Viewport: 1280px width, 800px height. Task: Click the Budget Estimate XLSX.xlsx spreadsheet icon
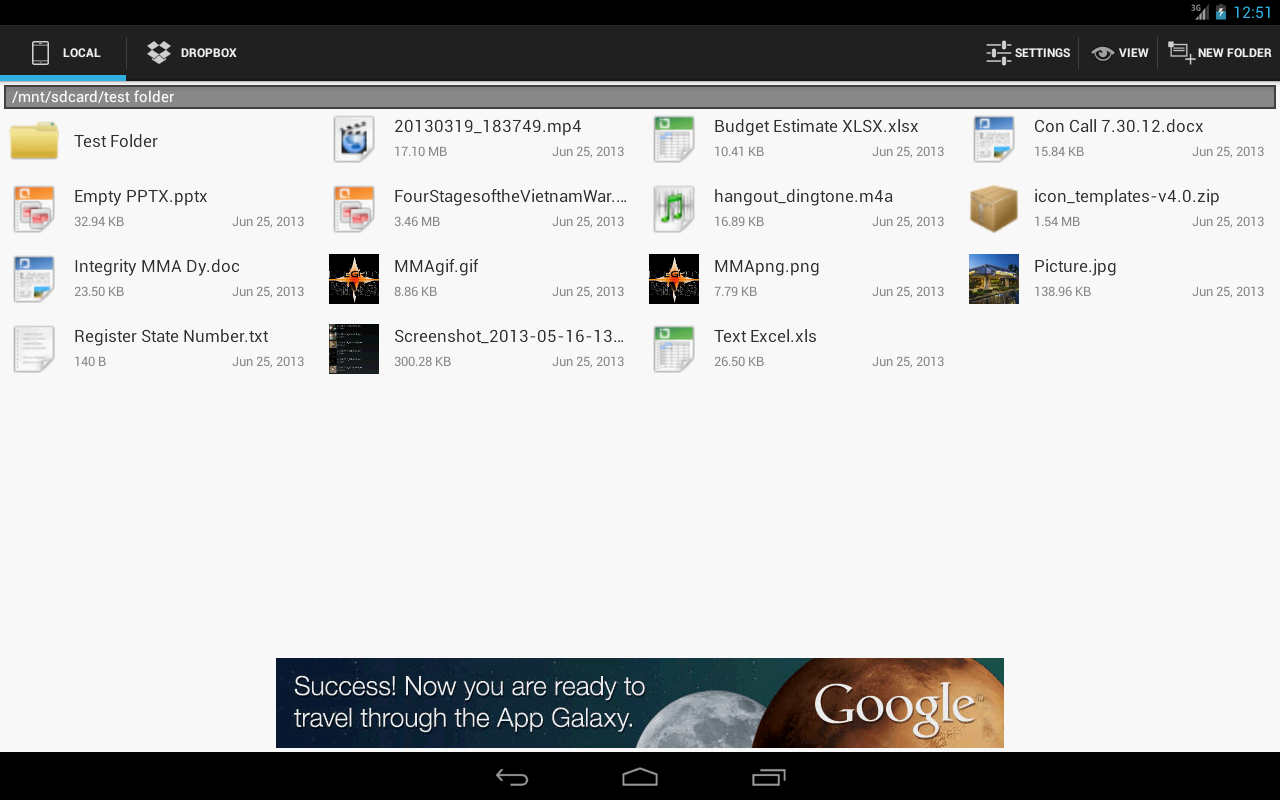point(674,139)
